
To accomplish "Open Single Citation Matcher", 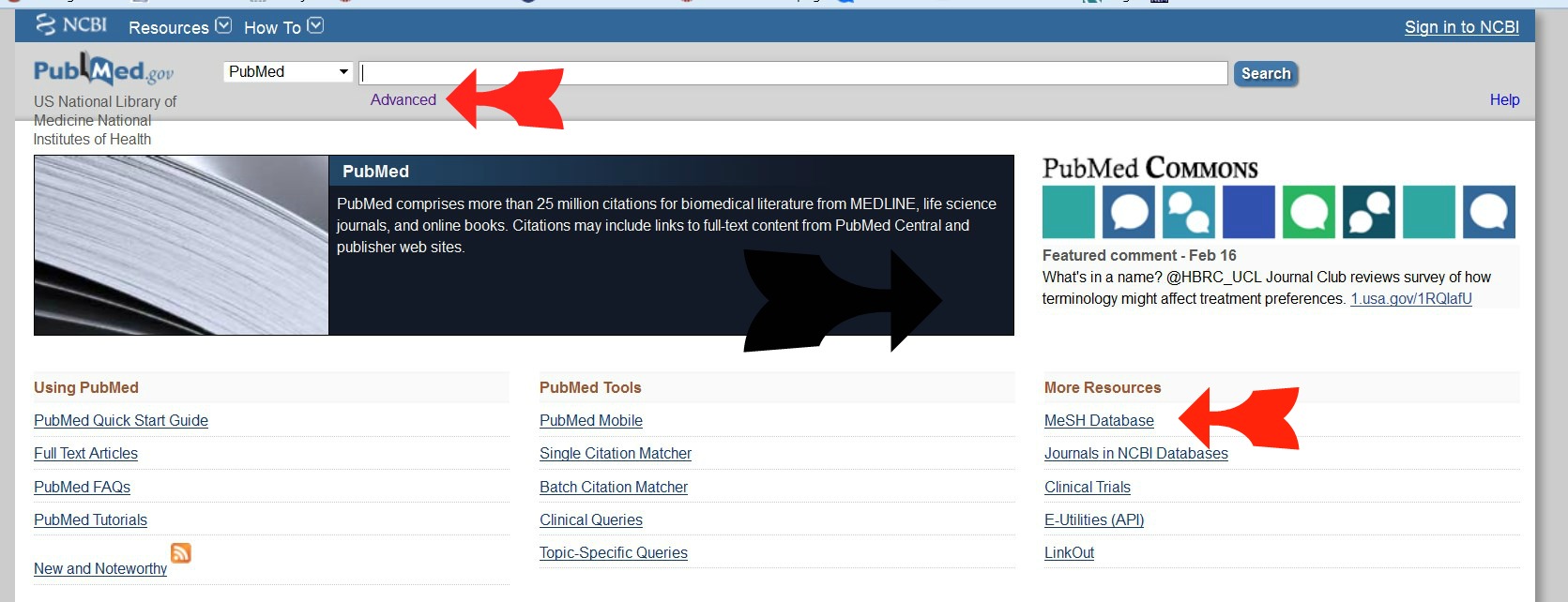I will [616, 453].
